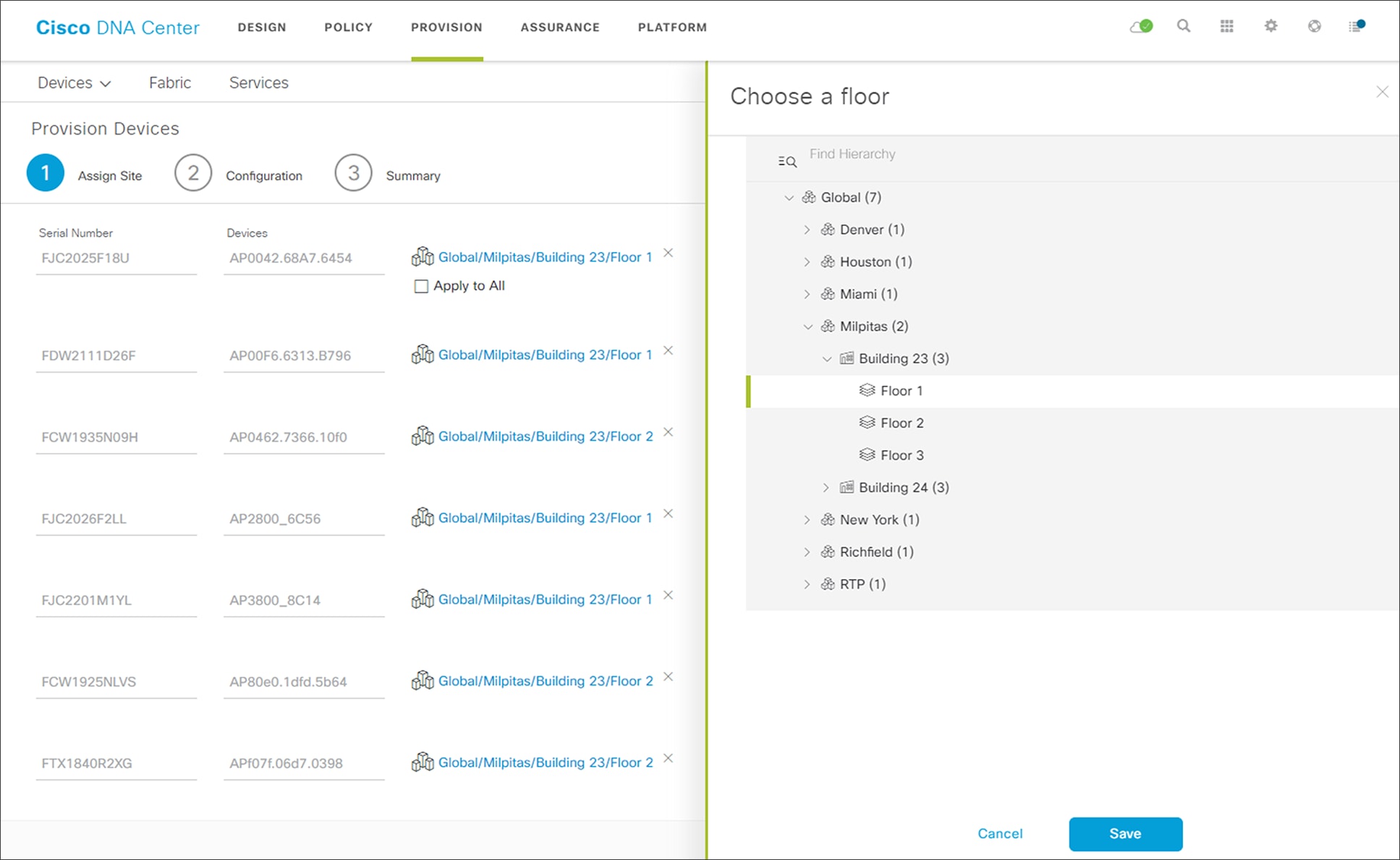Open the search magnifier in top bar

point(1184,26)
